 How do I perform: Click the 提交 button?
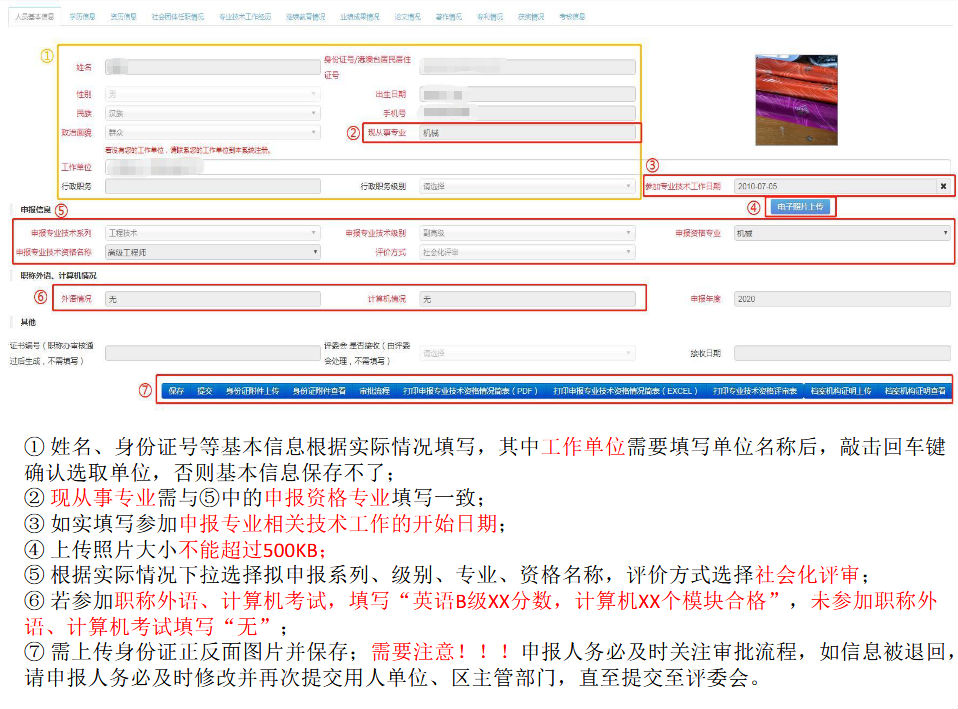[x=205, y=391]
